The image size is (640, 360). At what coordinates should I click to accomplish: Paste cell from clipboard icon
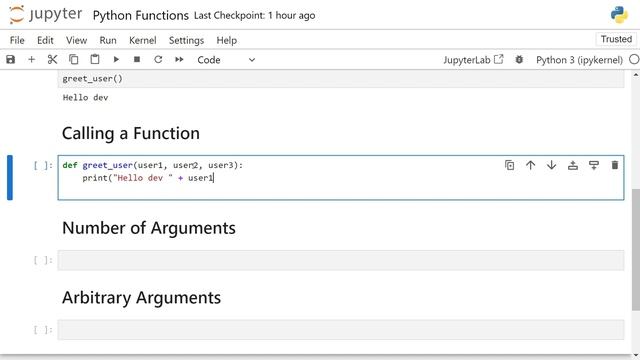click(95, 60)
